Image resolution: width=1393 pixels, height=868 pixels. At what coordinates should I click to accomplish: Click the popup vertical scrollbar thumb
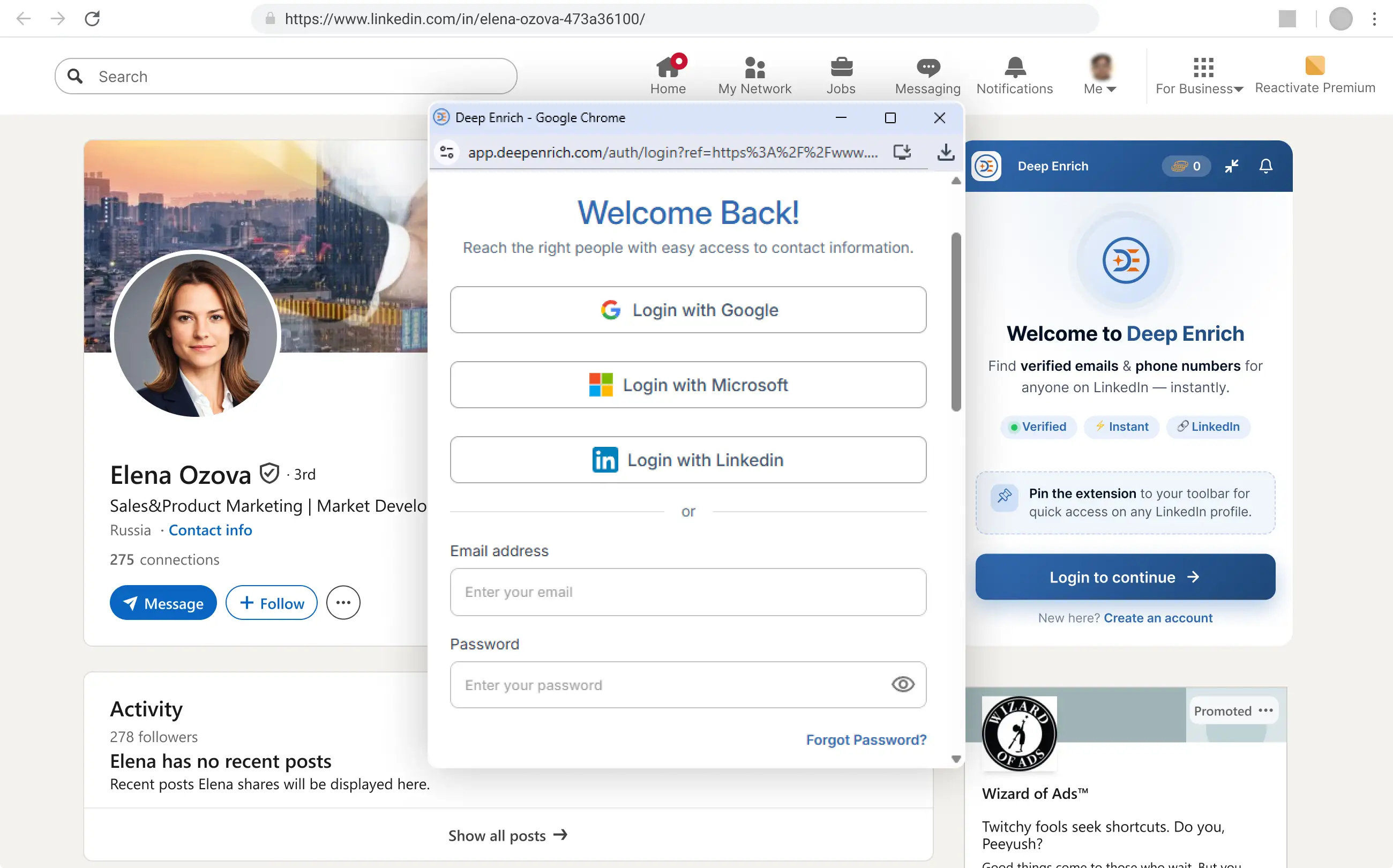pyautogui.click(x=956, y=321)
